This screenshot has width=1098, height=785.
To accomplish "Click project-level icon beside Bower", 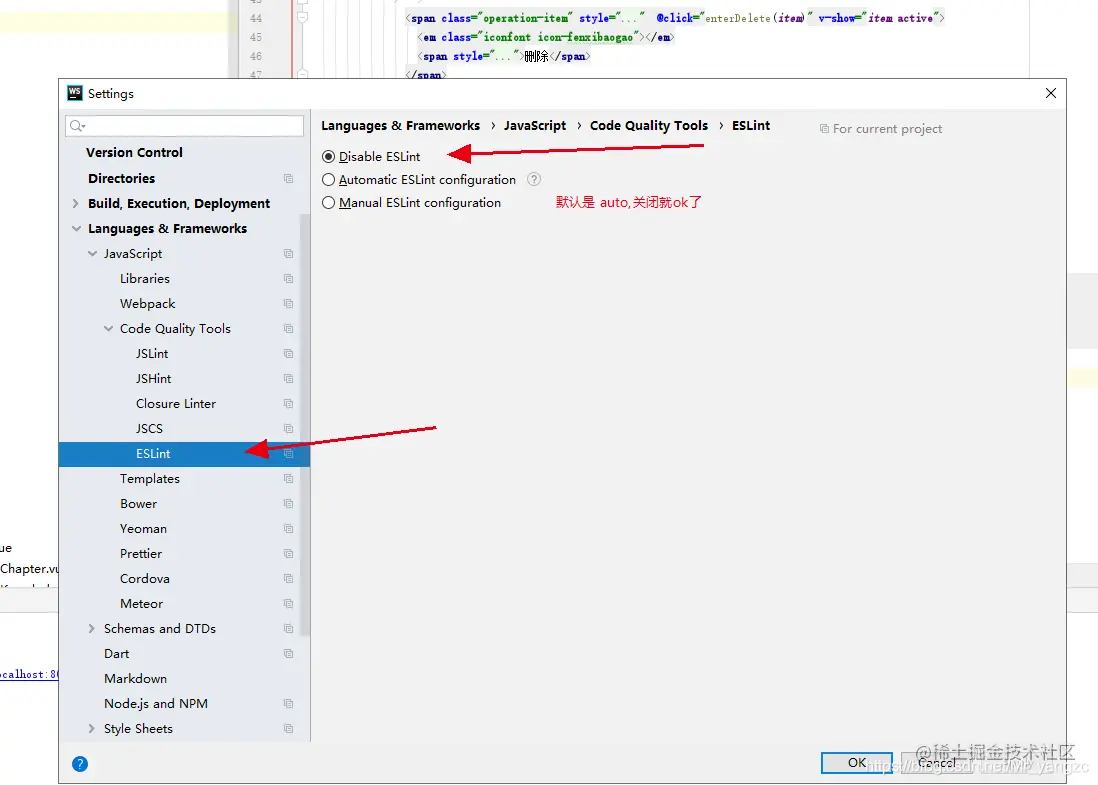I will pos(289,503).
